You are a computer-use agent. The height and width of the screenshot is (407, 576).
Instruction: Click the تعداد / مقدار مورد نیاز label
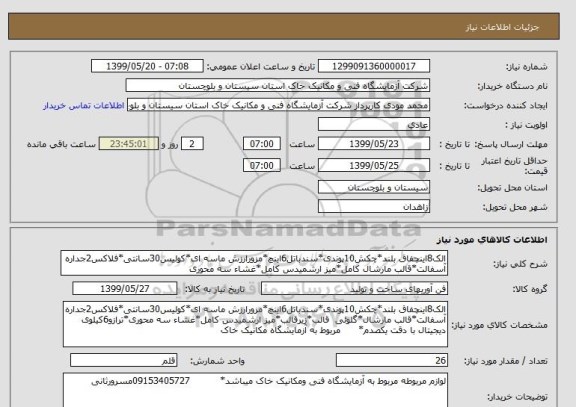[x=506, y=361]
